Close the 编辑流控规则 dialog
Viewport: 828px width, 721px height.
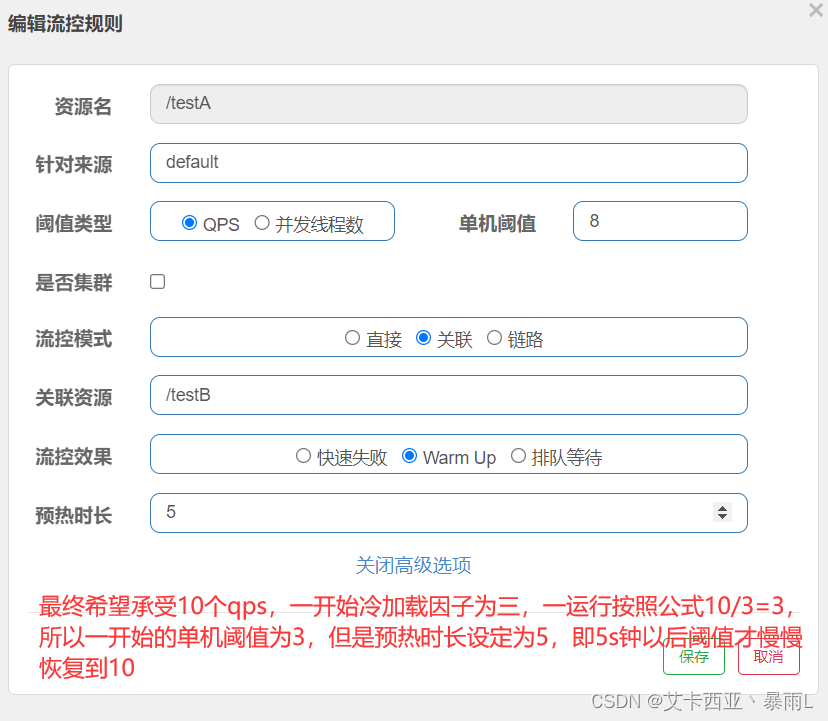pyautogui.click(x=816, y=10)
